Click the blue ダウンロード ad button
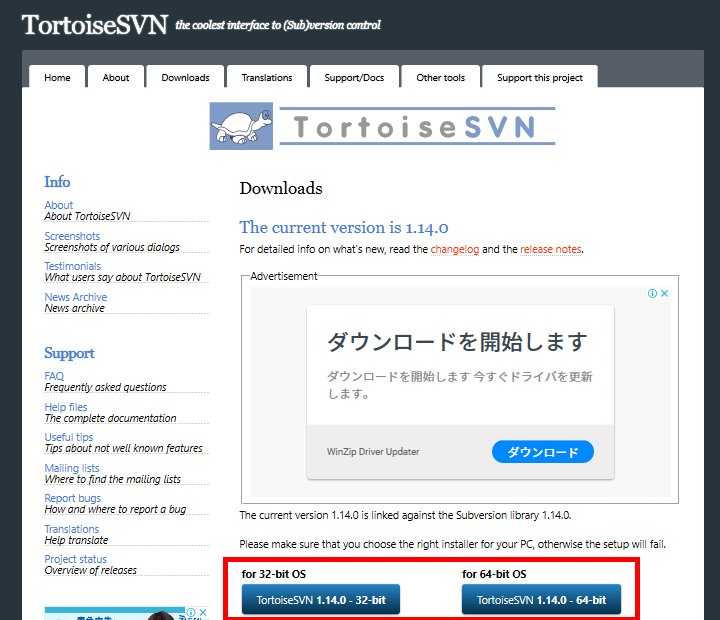The height and width of the screenshot is (620, 720). (x=543, y=452)
